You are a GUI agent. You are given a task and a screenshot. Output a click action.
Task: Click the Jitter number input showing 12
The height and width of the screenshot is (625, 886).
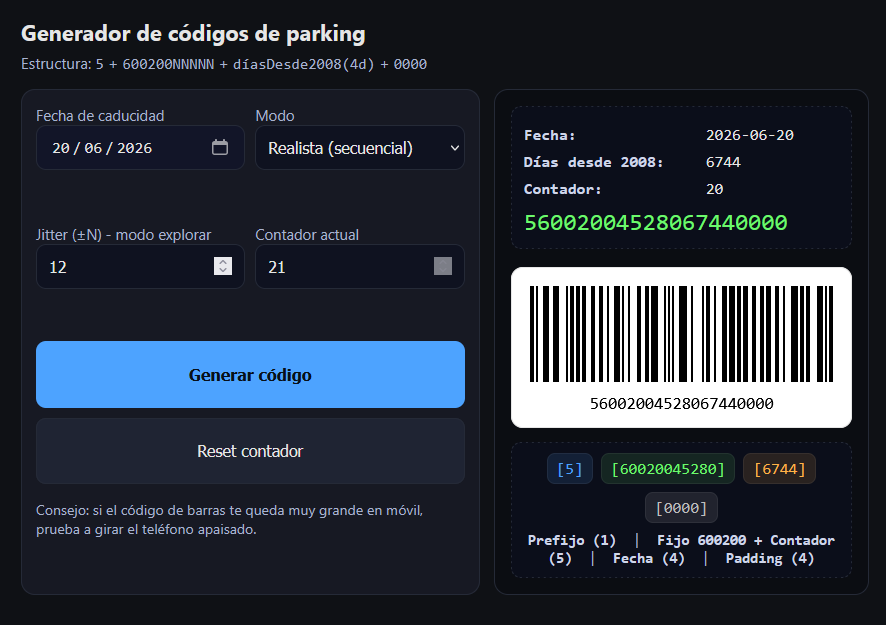[x=140, y=267]
